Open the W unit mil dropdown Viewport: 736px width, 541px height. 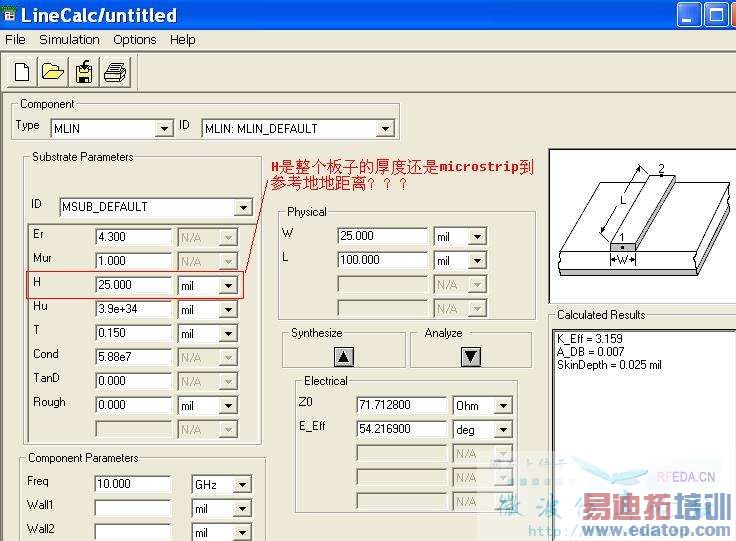[x=477, y=236]
